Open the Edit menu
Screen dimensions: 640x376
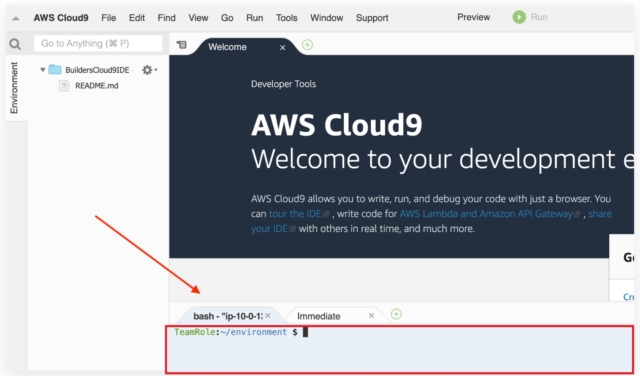pos(137,18)
